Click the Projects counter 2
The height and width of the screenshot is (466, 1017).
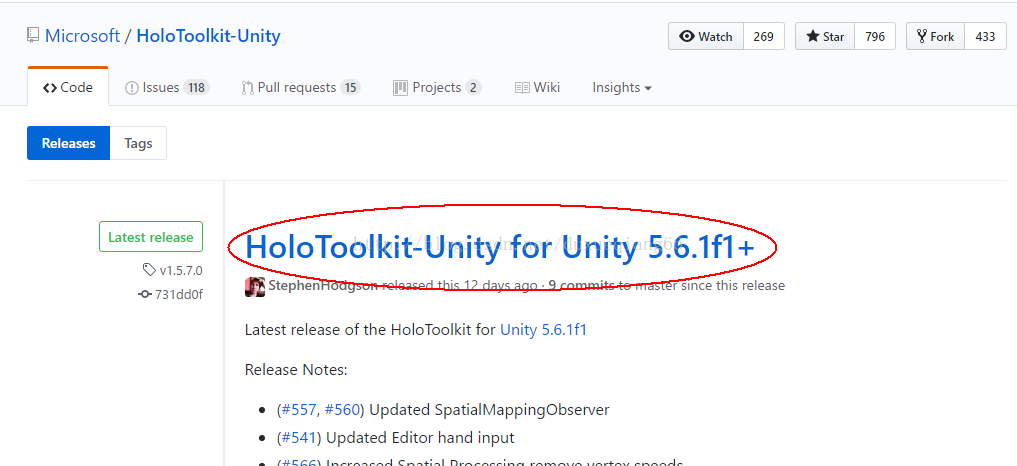473,88
